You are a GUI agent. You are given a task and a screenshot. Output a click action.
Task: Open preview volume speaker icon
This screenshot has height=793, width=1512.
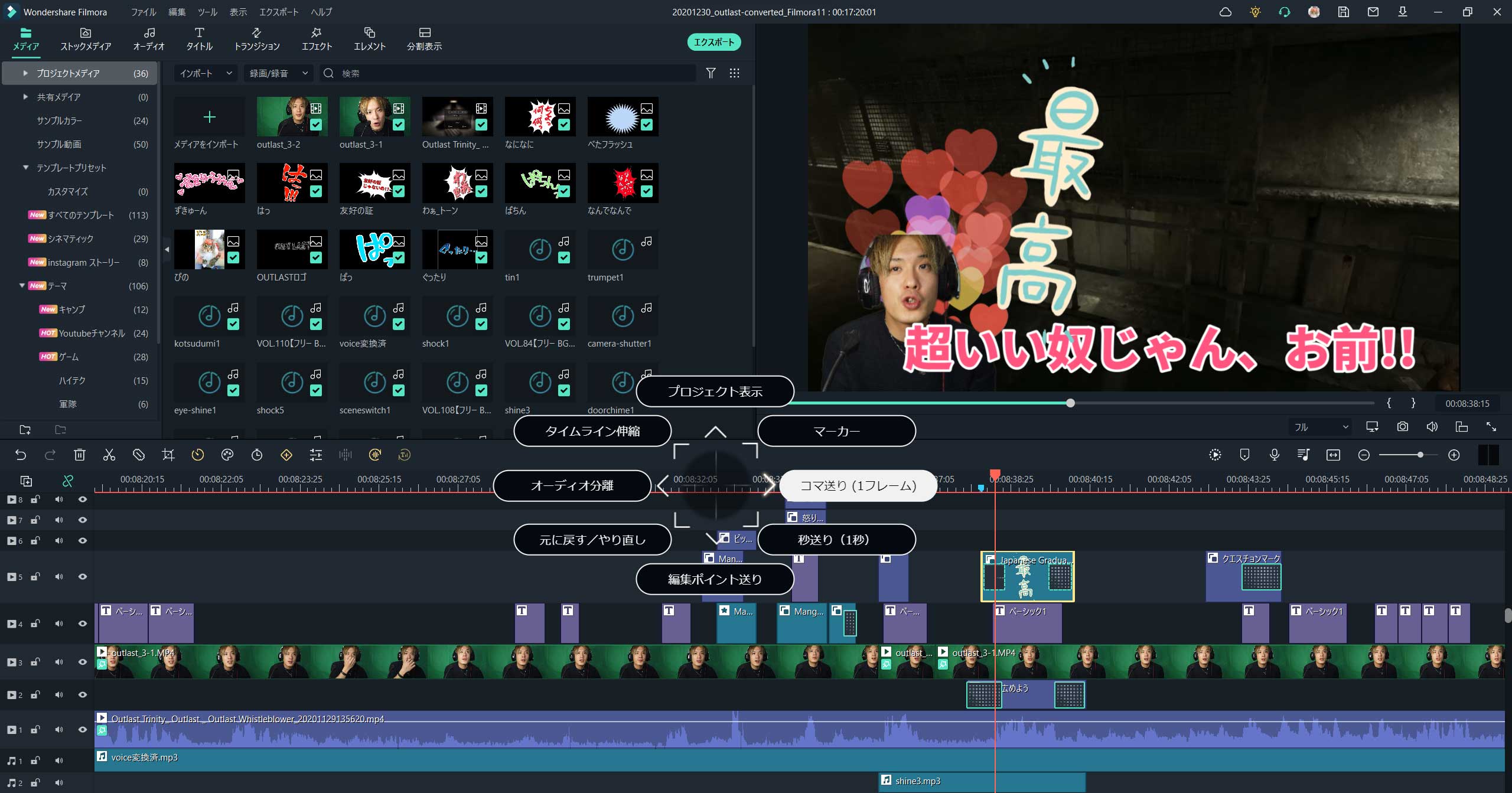[1432, 427]
